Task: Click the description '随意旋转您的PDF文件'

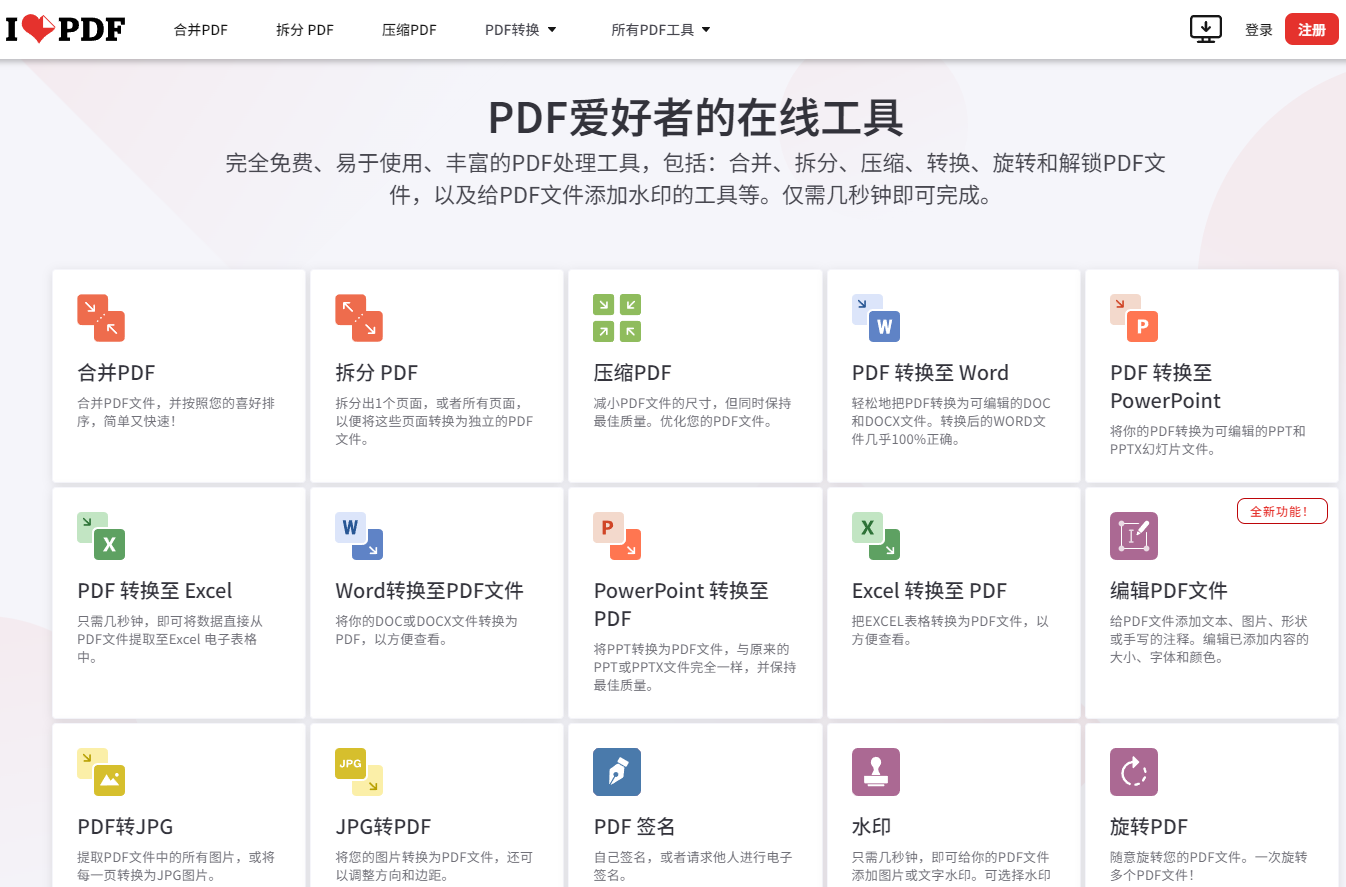Action: (x=1208, y=866)
